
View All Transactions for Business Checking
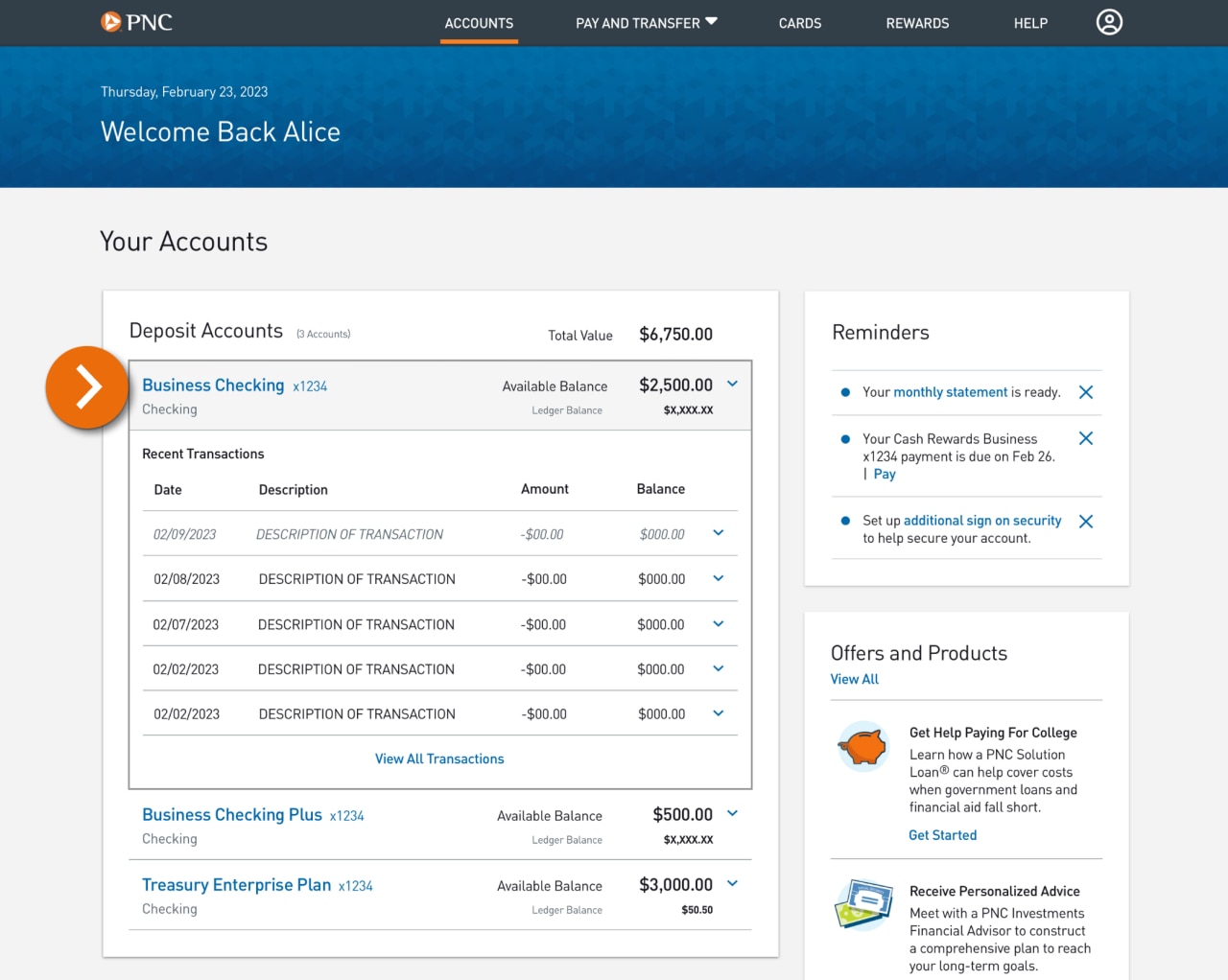click(438, 758)
